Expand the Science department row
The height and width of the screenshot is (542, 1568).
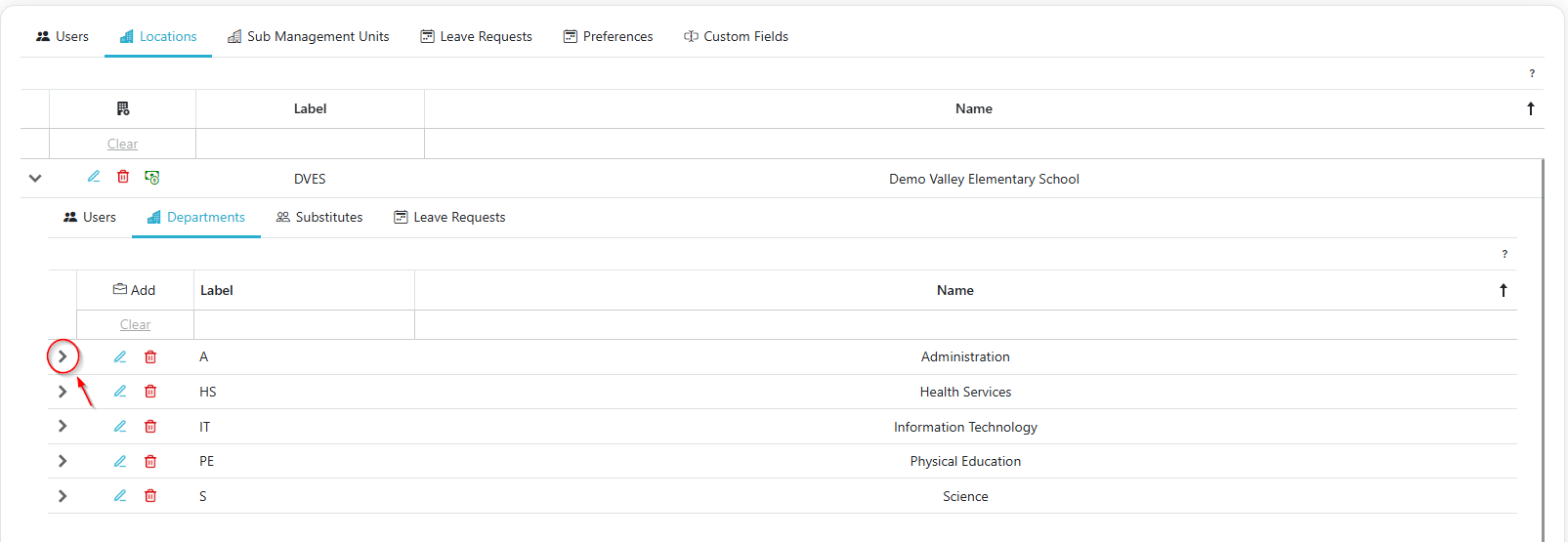[63, 496]
